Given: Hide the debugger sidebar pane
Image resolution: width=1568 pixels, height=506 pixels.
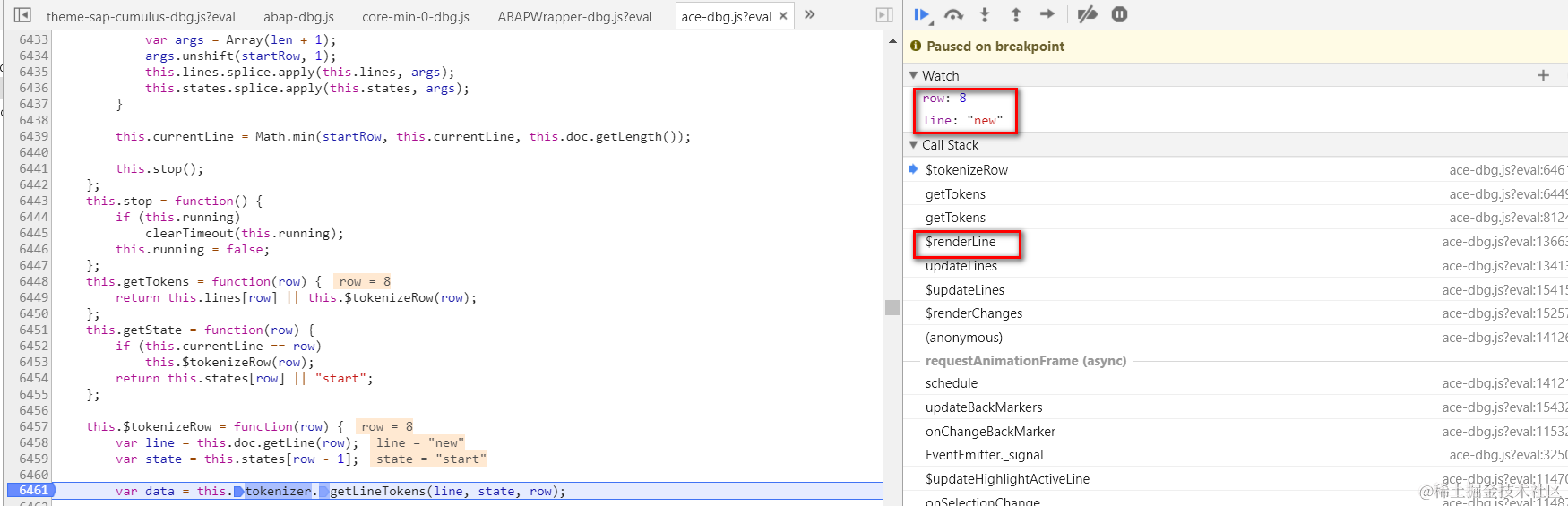Looking at the screenshot, I should pos(884,15).
